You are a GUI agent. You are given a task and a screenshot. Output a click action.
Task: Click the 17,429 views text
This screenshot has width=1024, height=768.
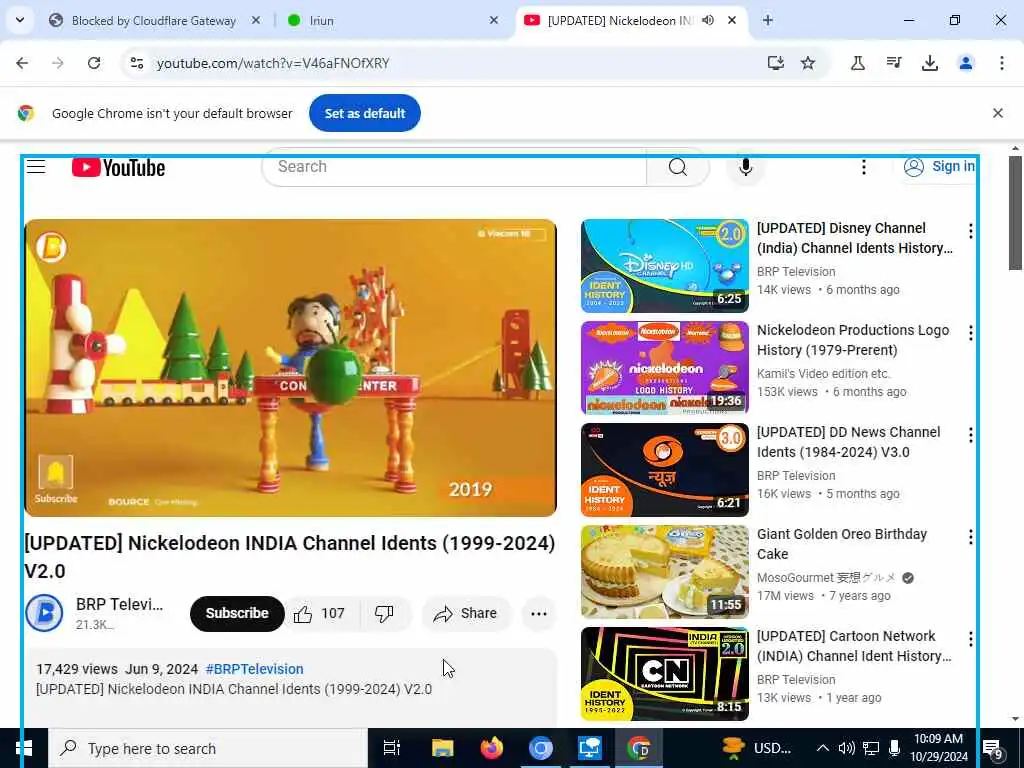[x=76, y=669]
